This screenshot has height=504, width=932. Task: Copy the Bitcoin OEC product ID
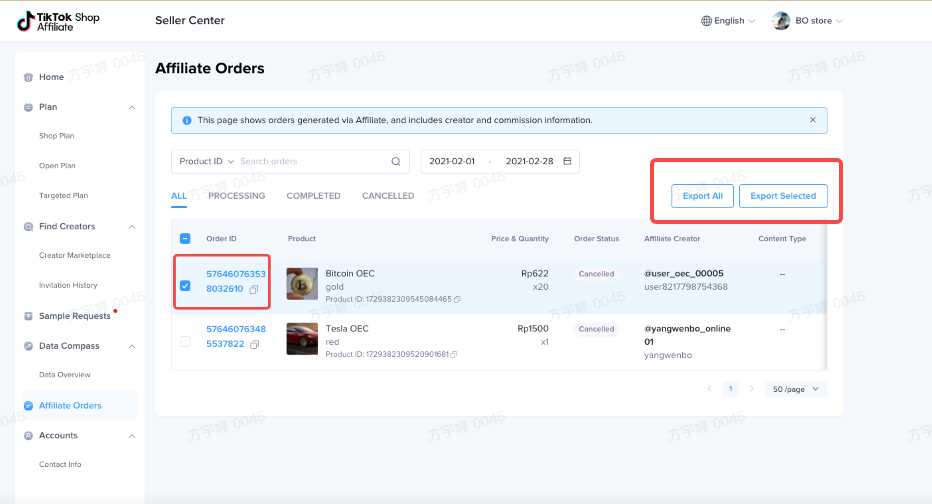(458, 299)
